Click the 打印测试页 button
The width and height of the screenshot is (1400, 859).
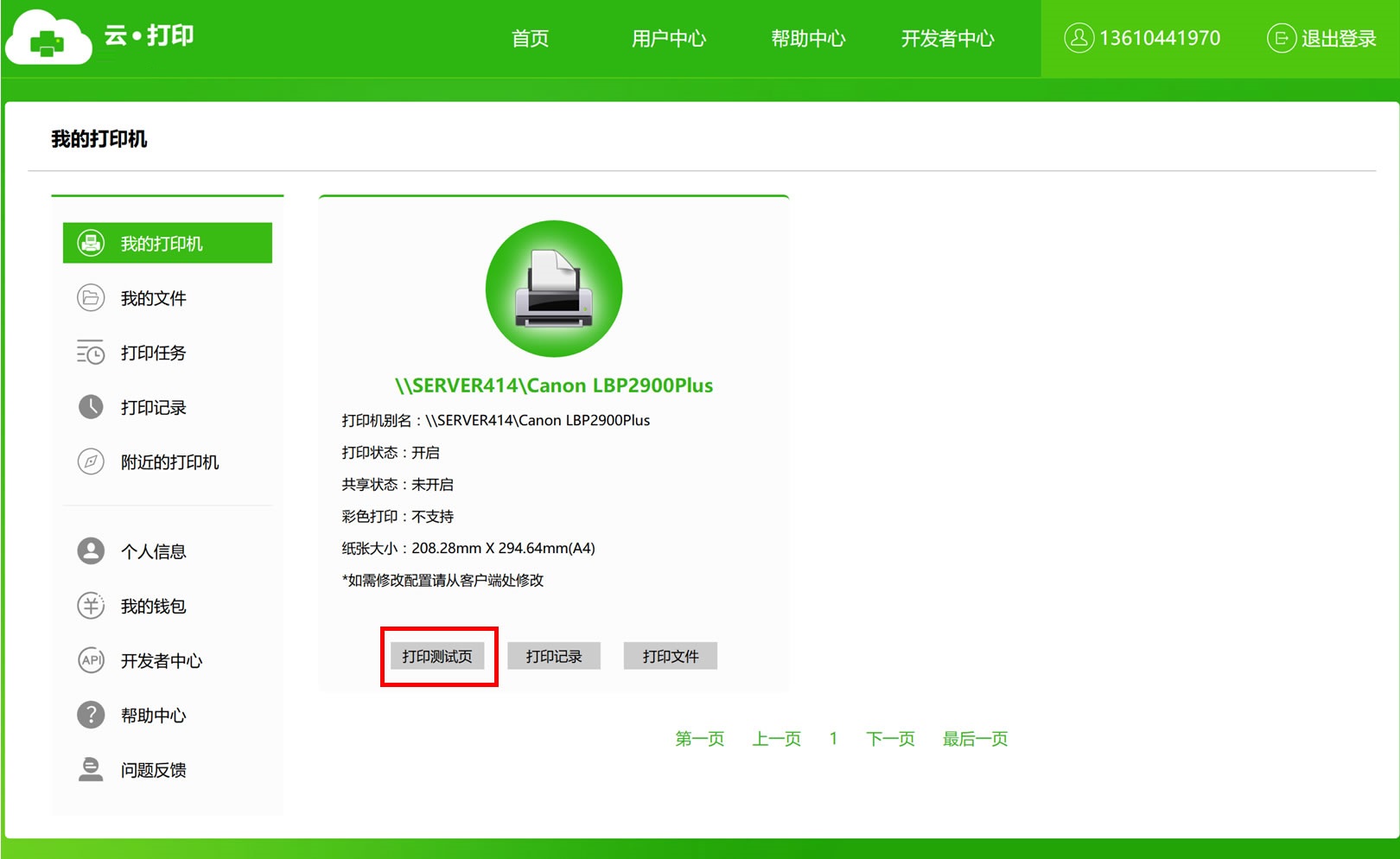[x=438, y=656]
